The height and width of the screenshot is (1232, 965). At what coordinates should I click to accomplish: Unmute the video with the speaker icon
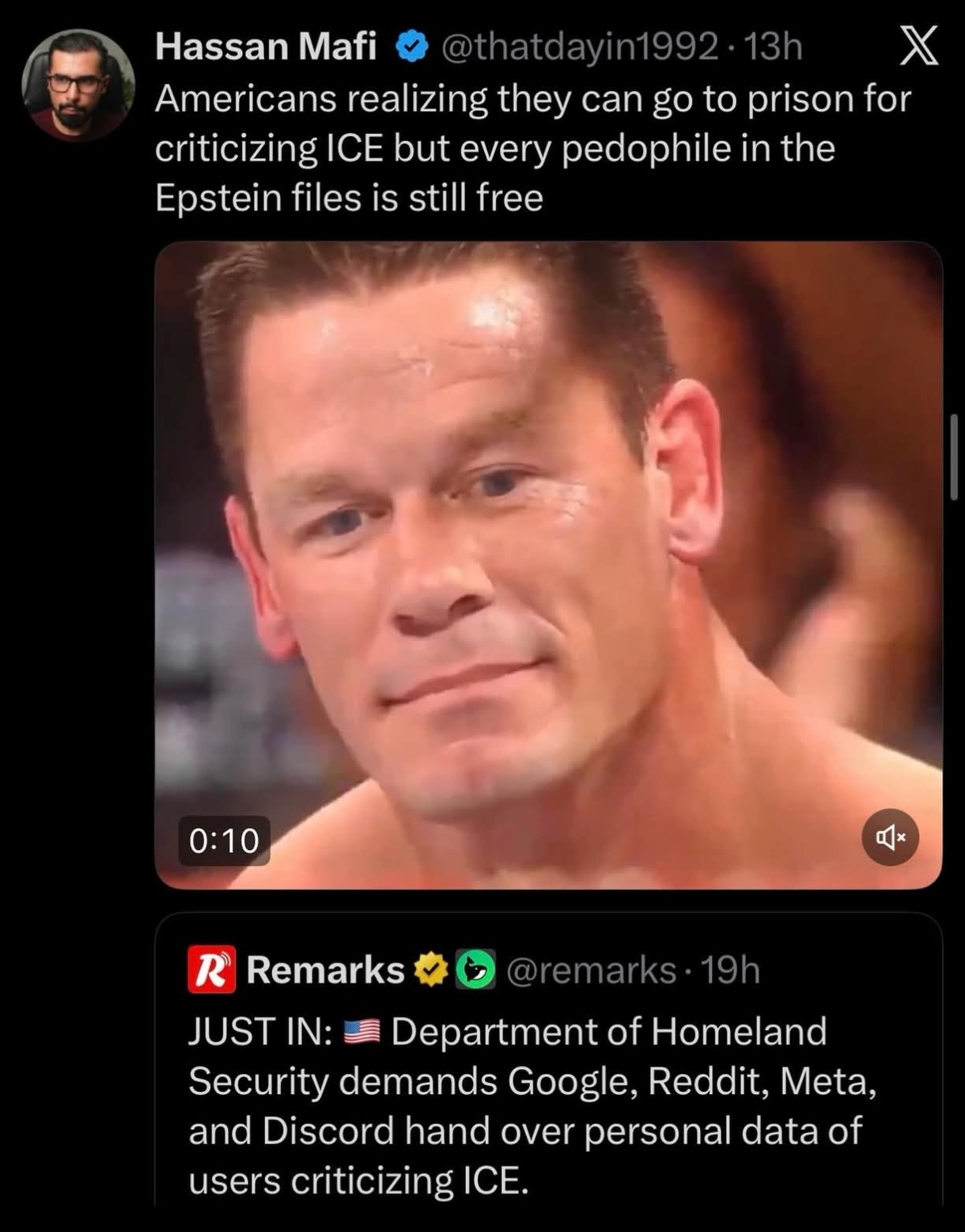tap(890, 837)
